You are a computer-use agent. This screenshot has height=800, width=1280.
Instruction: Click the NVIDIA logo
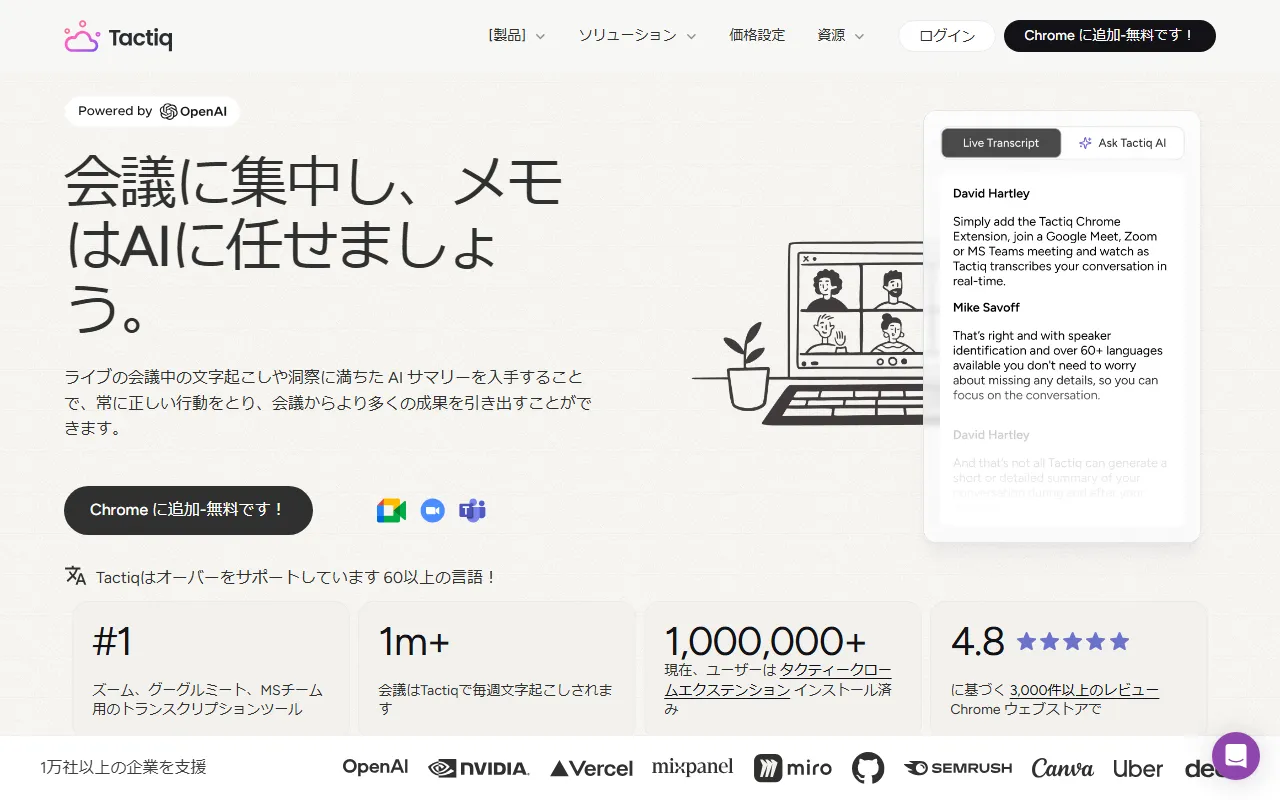coord(478,768)
